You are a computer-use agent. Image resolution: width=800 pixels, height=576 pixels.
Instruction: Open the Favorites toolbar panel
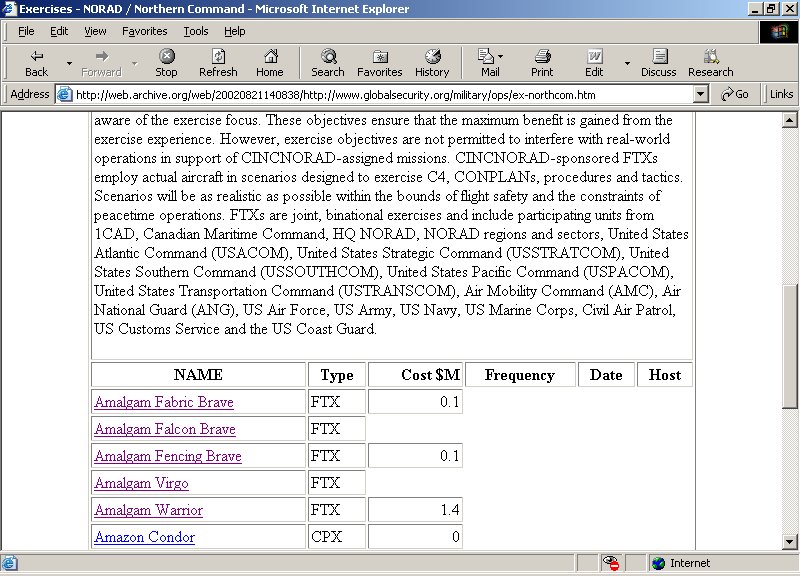tap(379, 63)
